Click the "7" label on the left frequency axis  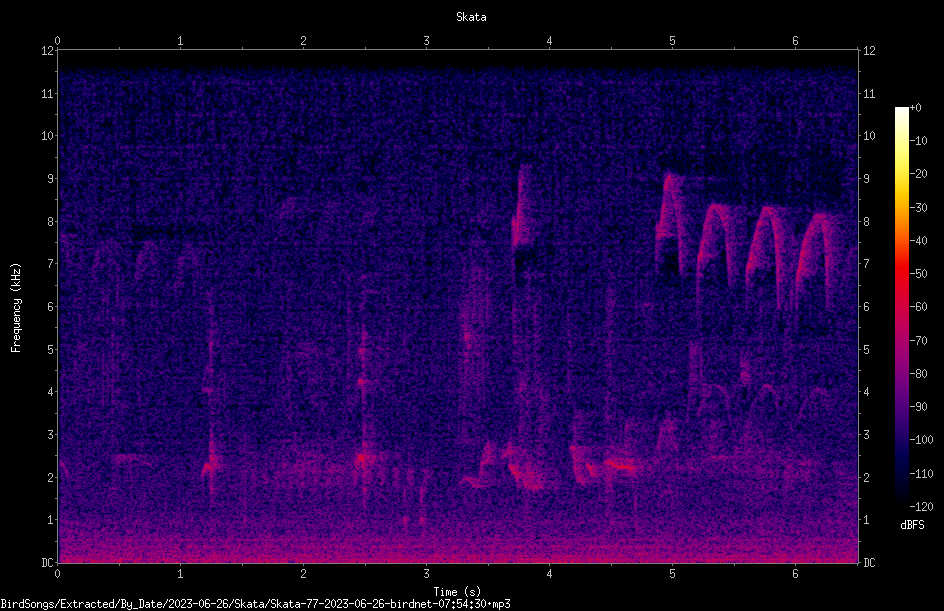[x=50, y=264]
